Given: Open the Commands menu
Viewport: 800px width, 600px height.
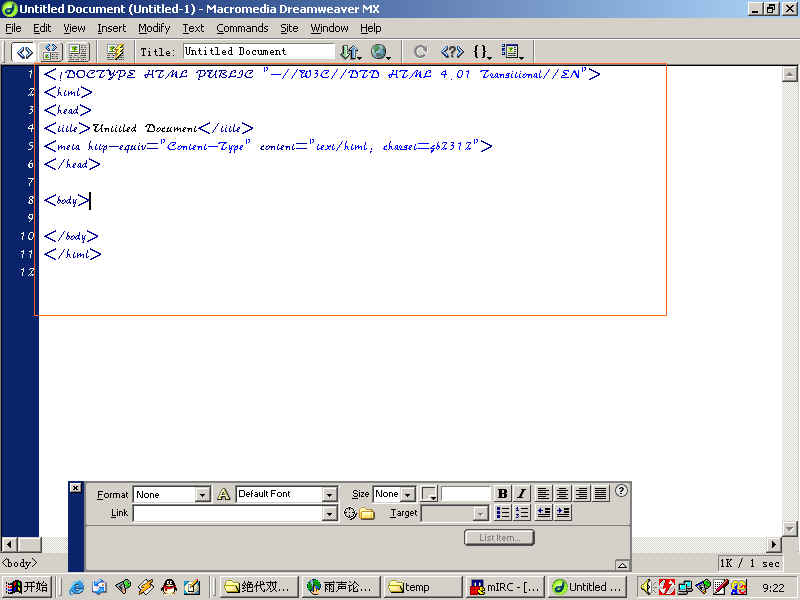Looking at the screenshot, I should pyautogui.click(x=242, y=28).
